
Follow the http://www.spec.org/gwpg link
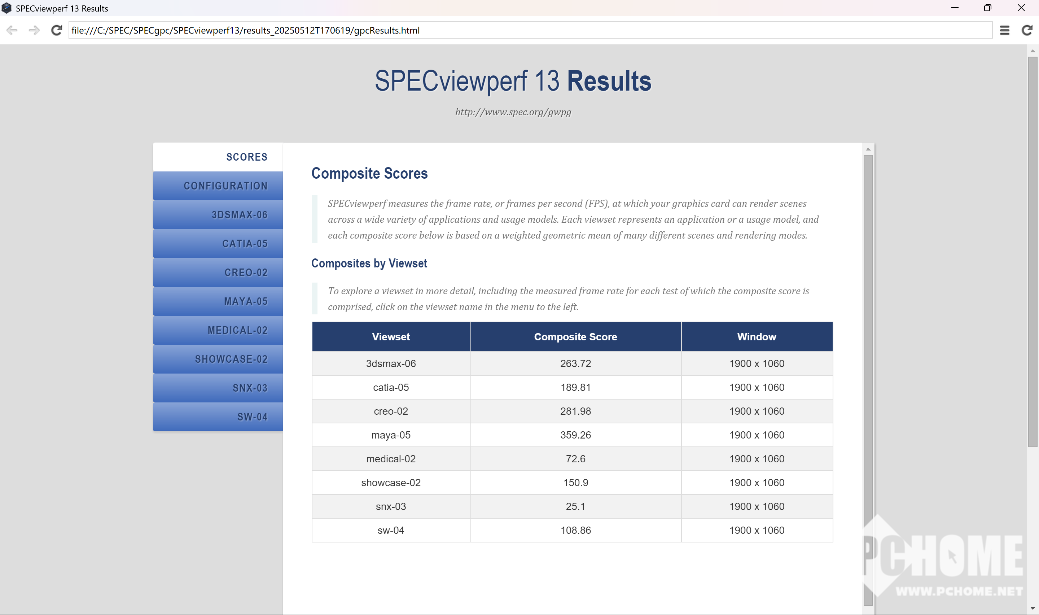pyautogui.click(x=513, y=112)
